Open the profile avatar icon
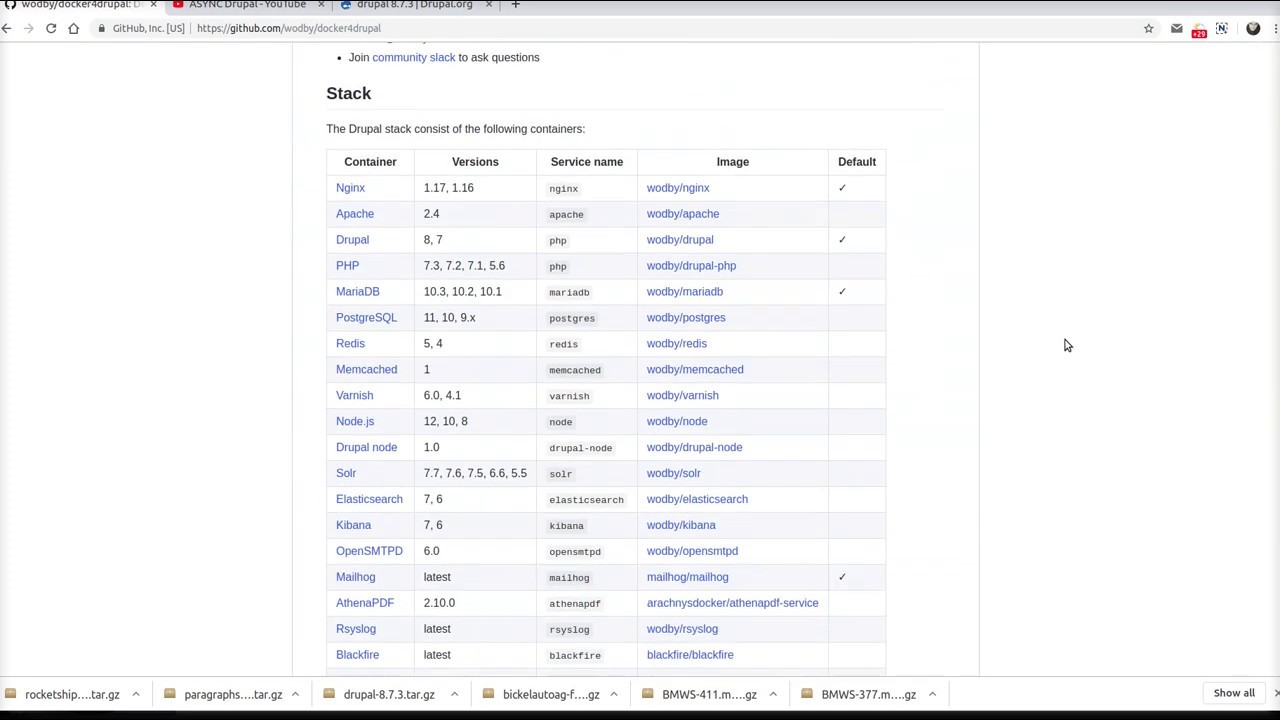This screenshot has width=1280, height=720. pos(1253,28)
